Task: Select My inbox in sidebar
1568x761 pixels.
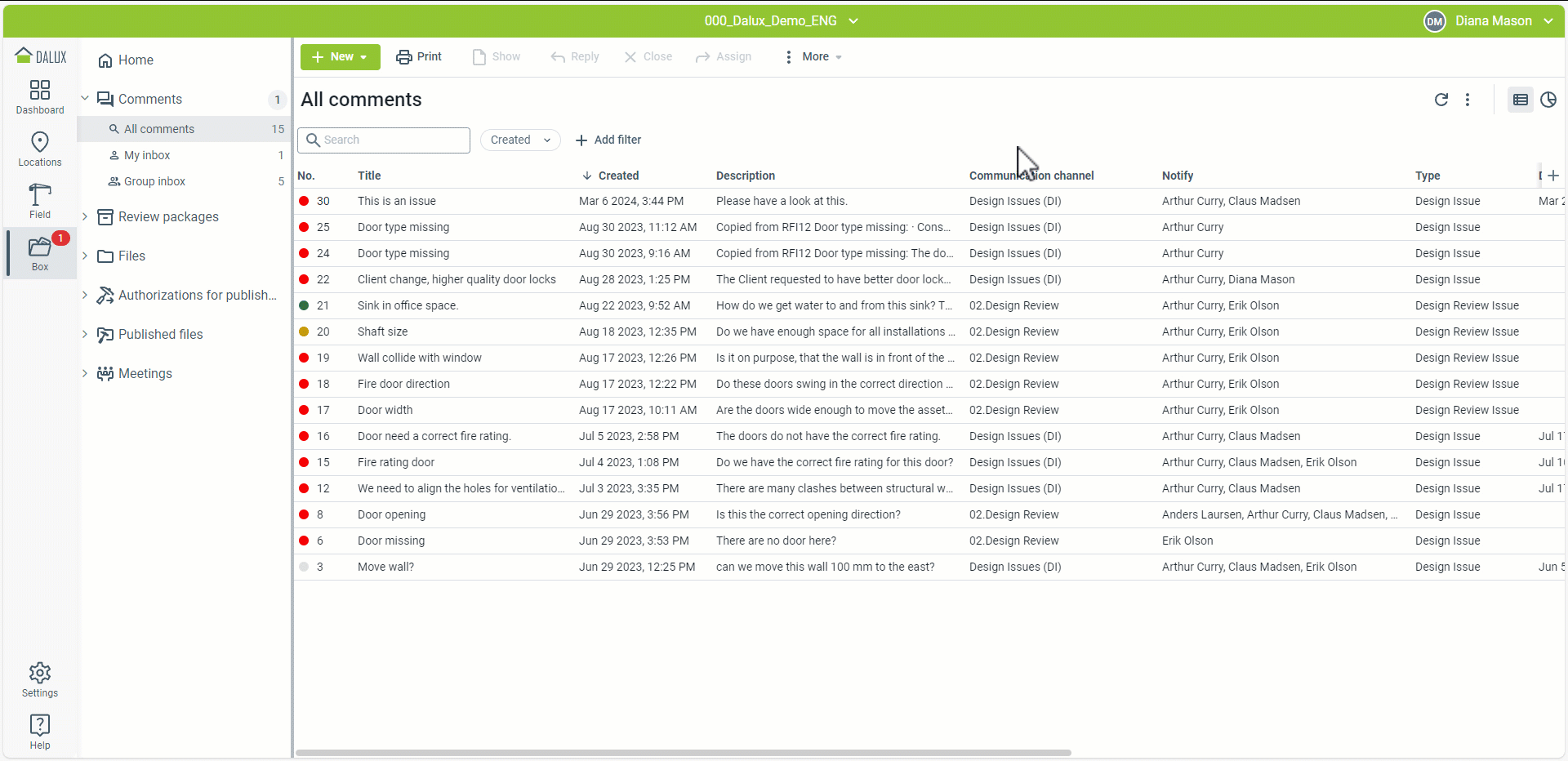Action: click(147, 155)
